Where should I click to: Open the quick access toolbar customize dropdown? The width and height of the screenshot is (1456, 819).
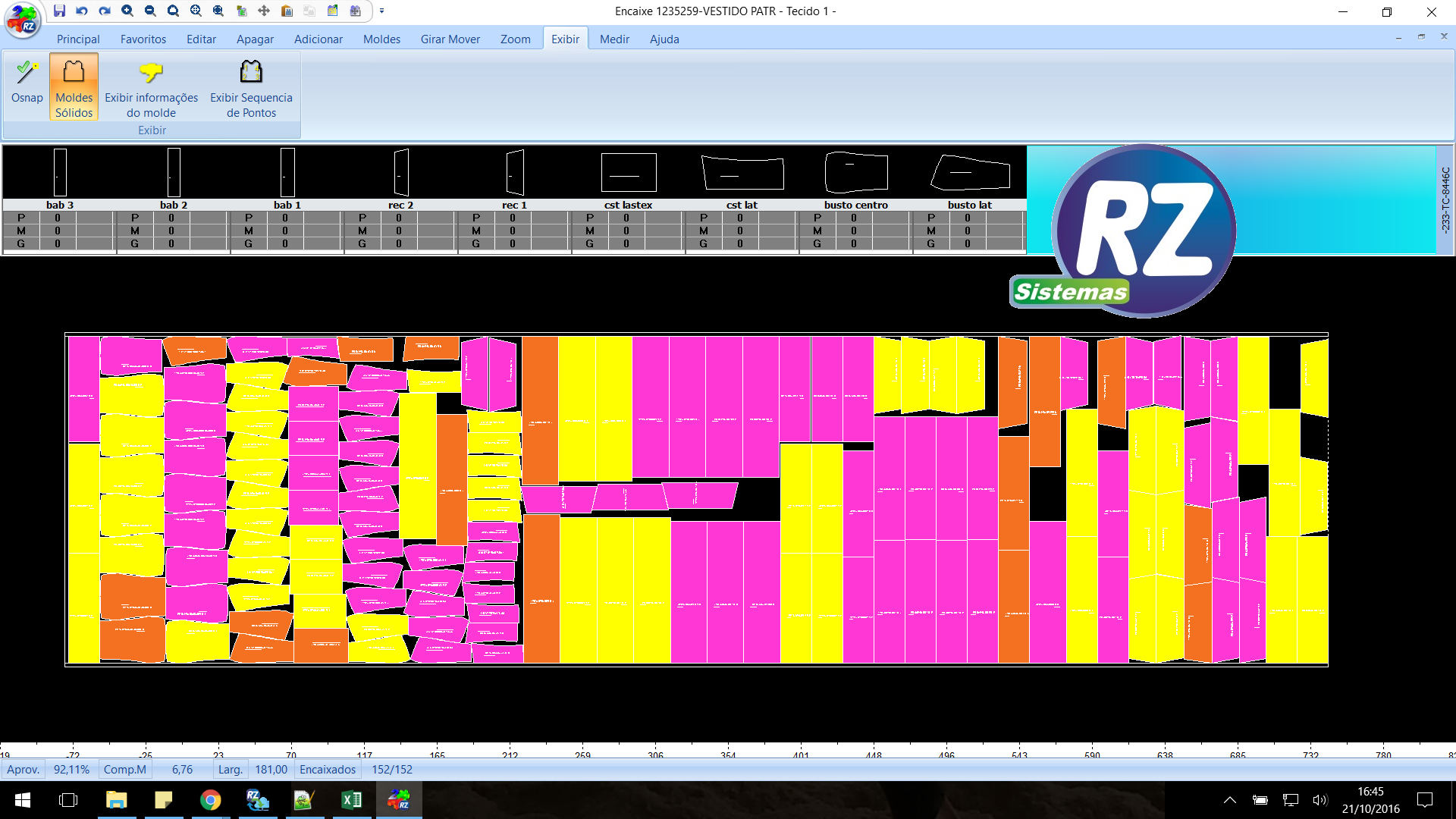click(x=381, y=11)
